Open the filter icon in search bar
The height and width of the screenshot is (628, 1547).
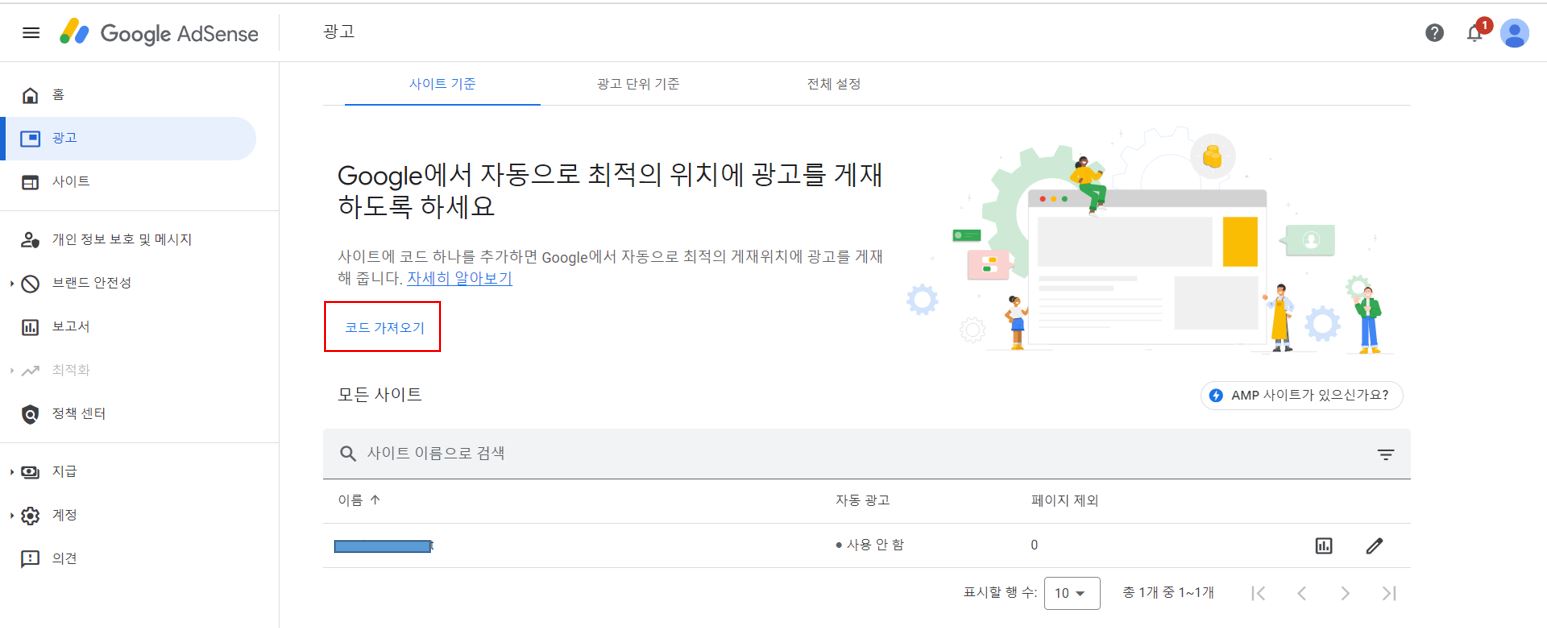(x=1385, y=454)
